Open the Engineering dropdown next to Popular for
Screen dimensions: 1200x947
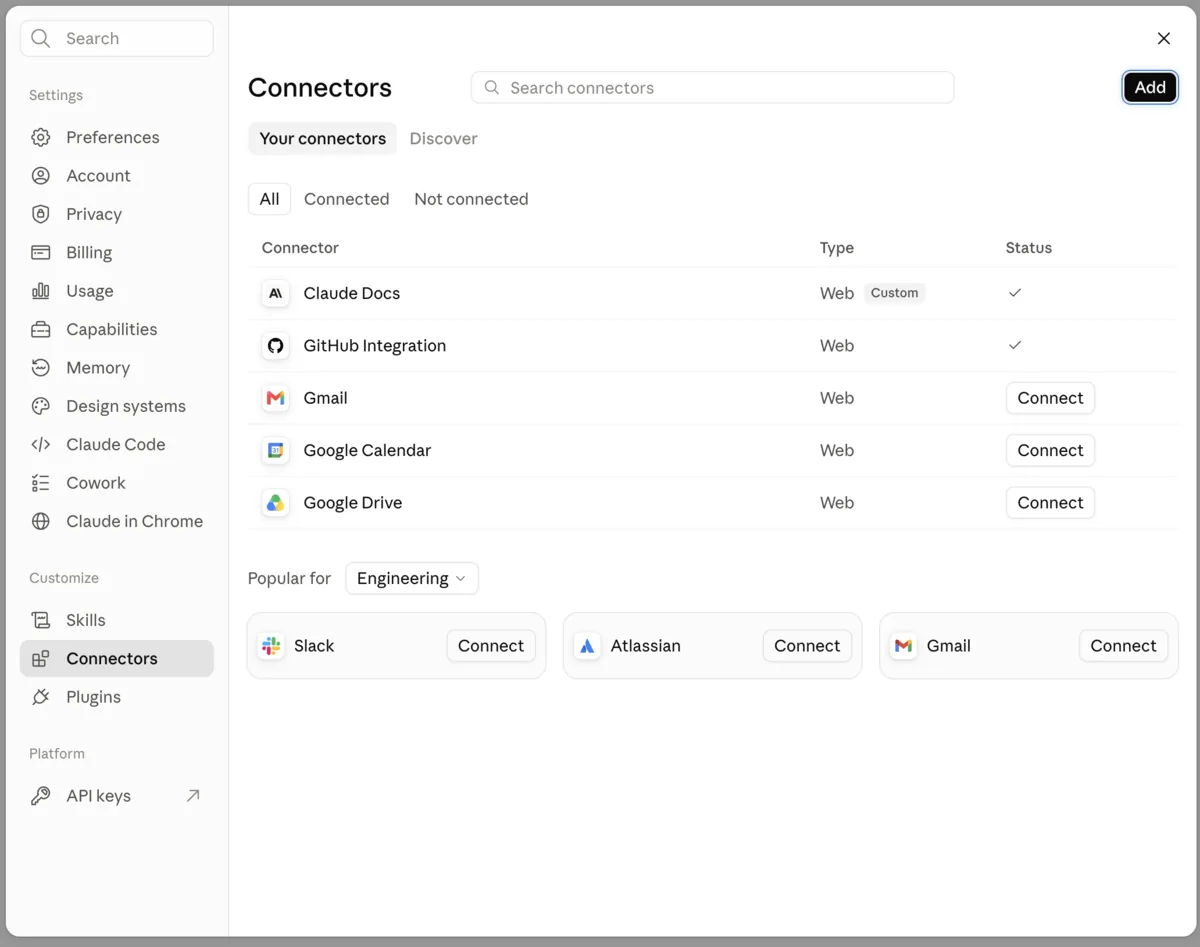coord(412,579)
